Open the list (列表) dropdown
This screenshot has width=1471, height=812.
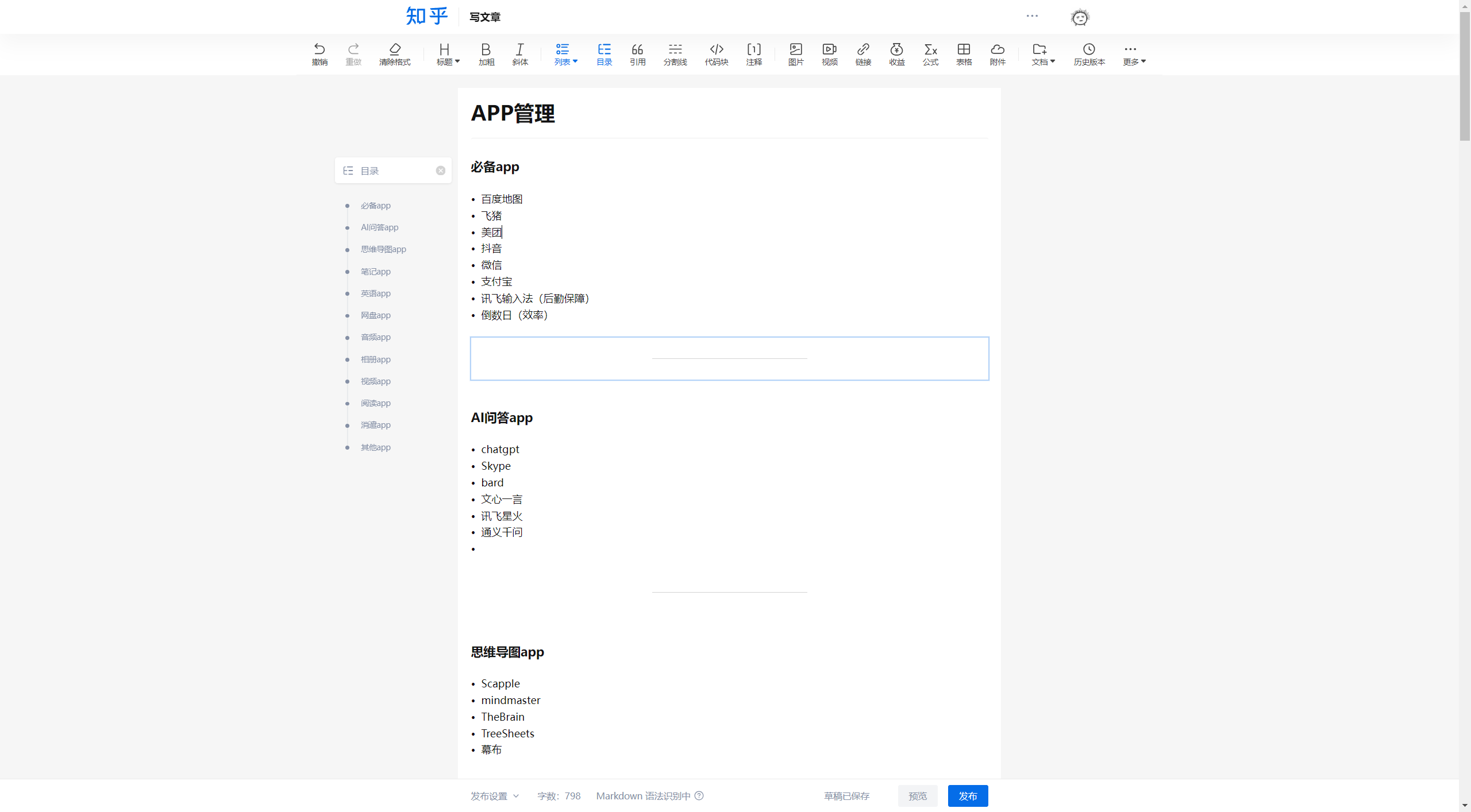pos(565,55)
